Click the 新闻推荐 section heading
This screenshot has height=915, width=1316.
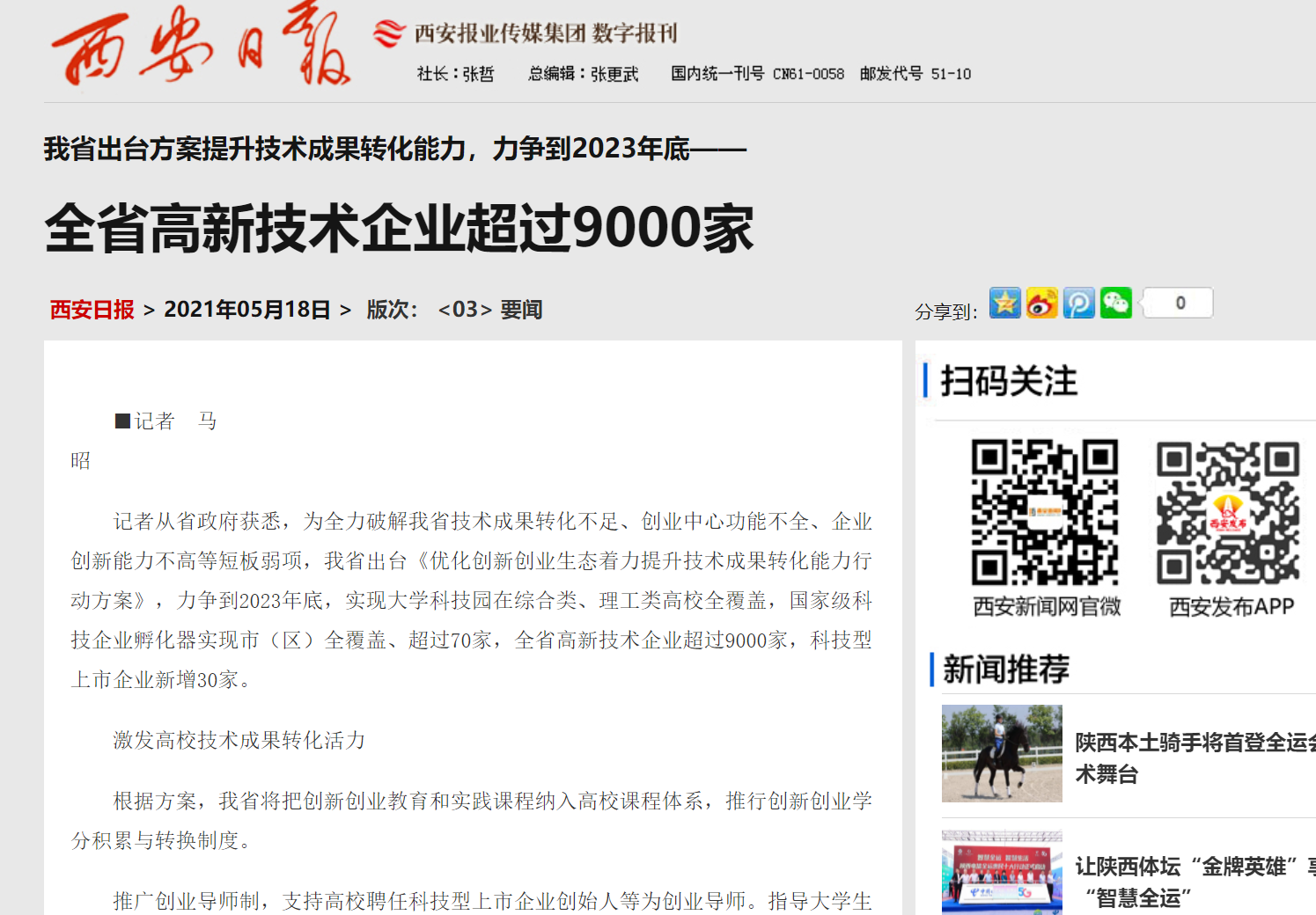[x=1006, y=669]
